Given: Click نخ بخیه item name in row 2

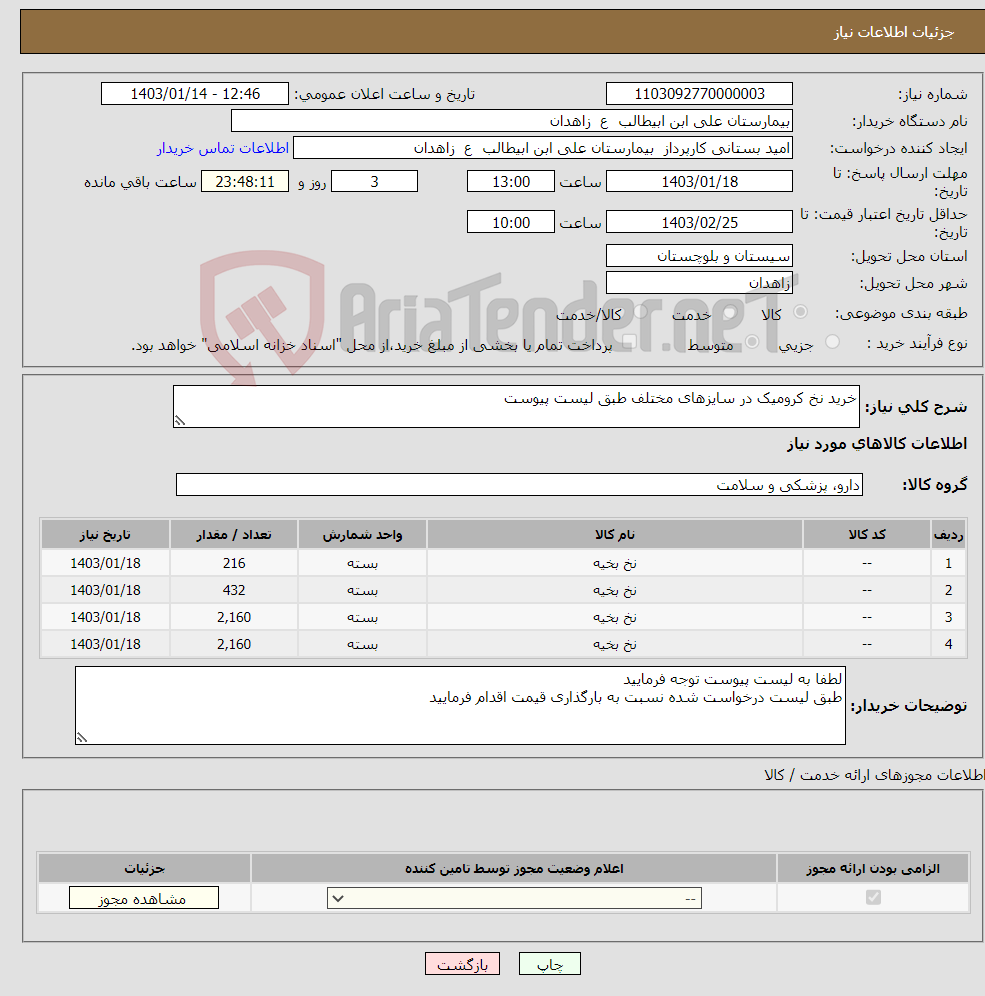Looking at the screenshot, I should (x=615, y=590).
